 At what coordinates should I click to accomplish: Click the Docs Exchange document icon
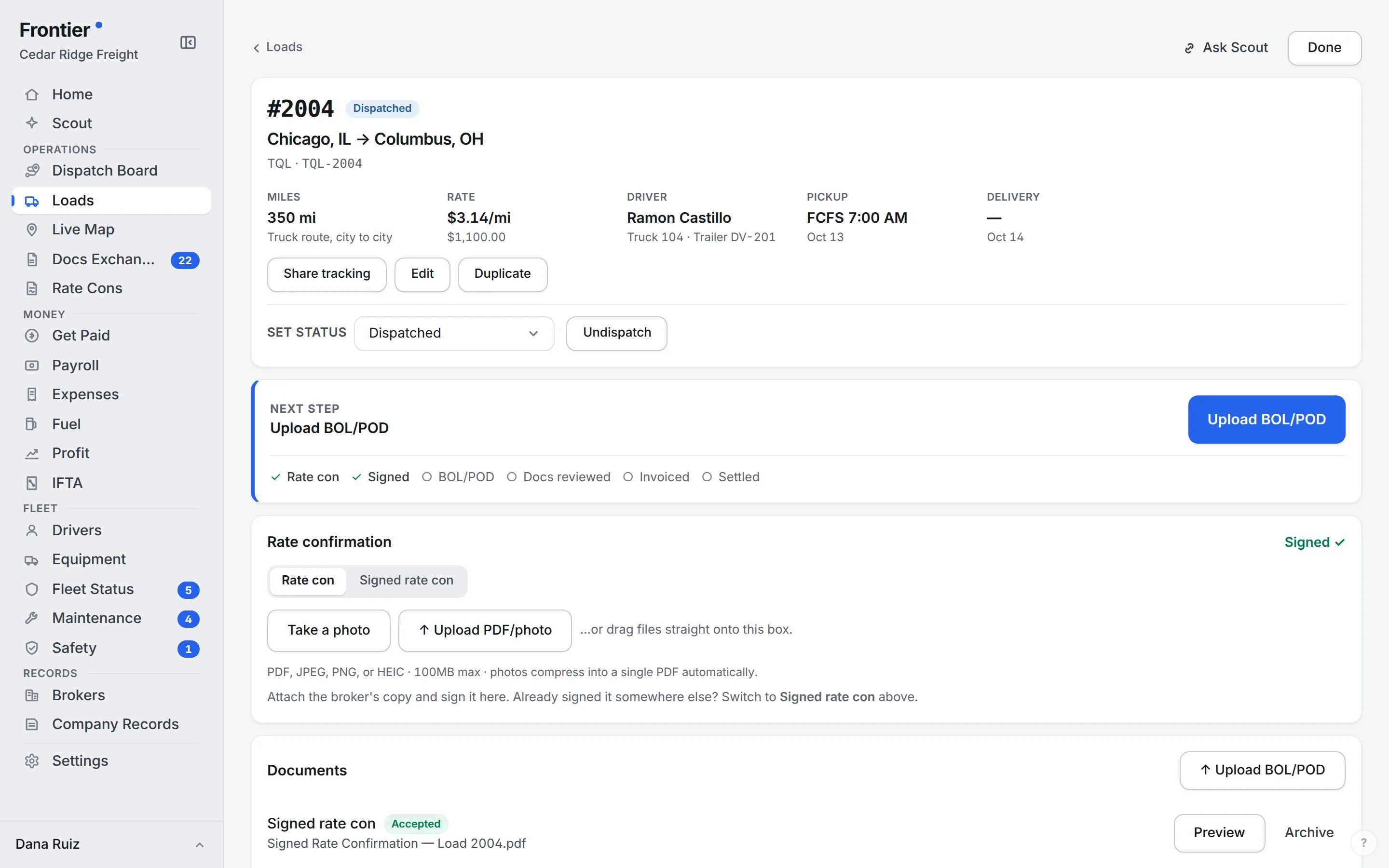click(31, 259)
